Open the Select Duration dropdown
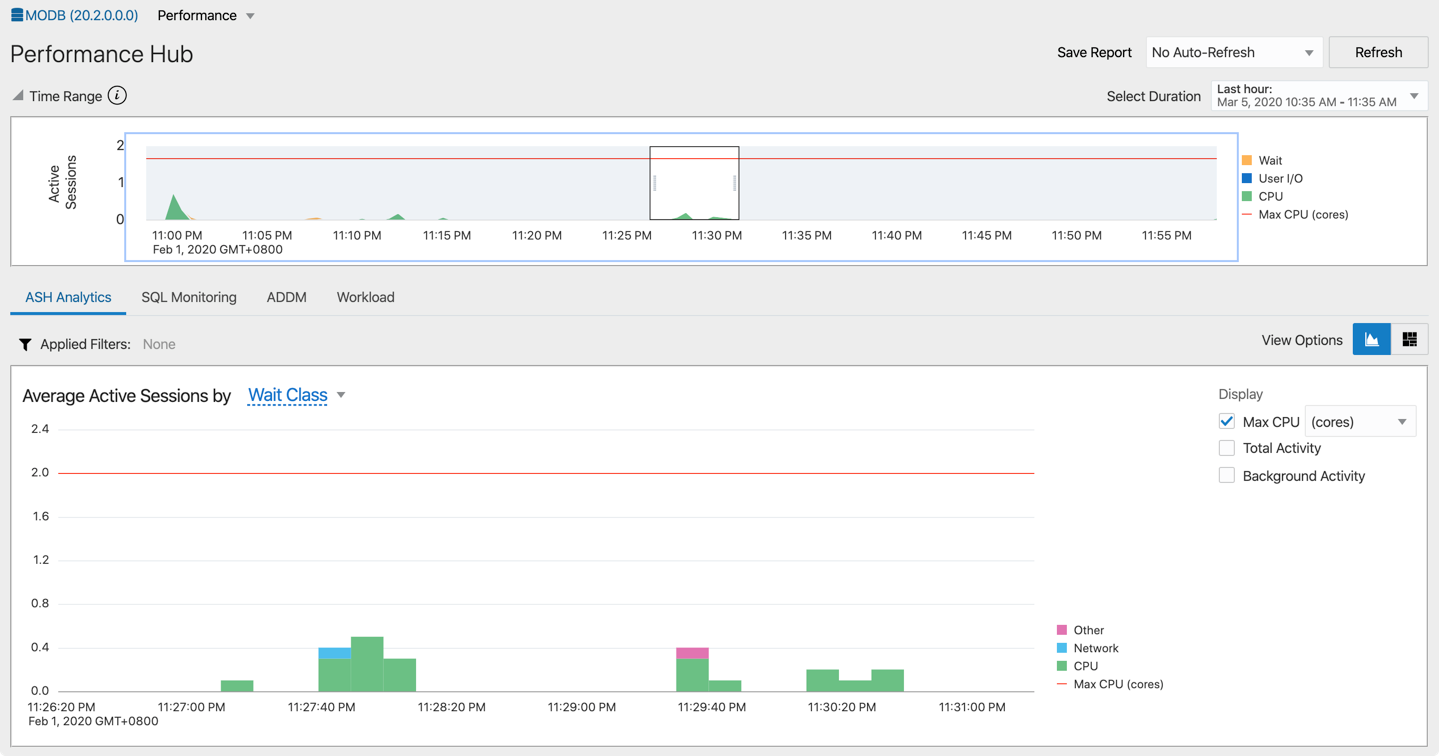This screenshot has height=756, width=1439. pos(1416,95)
